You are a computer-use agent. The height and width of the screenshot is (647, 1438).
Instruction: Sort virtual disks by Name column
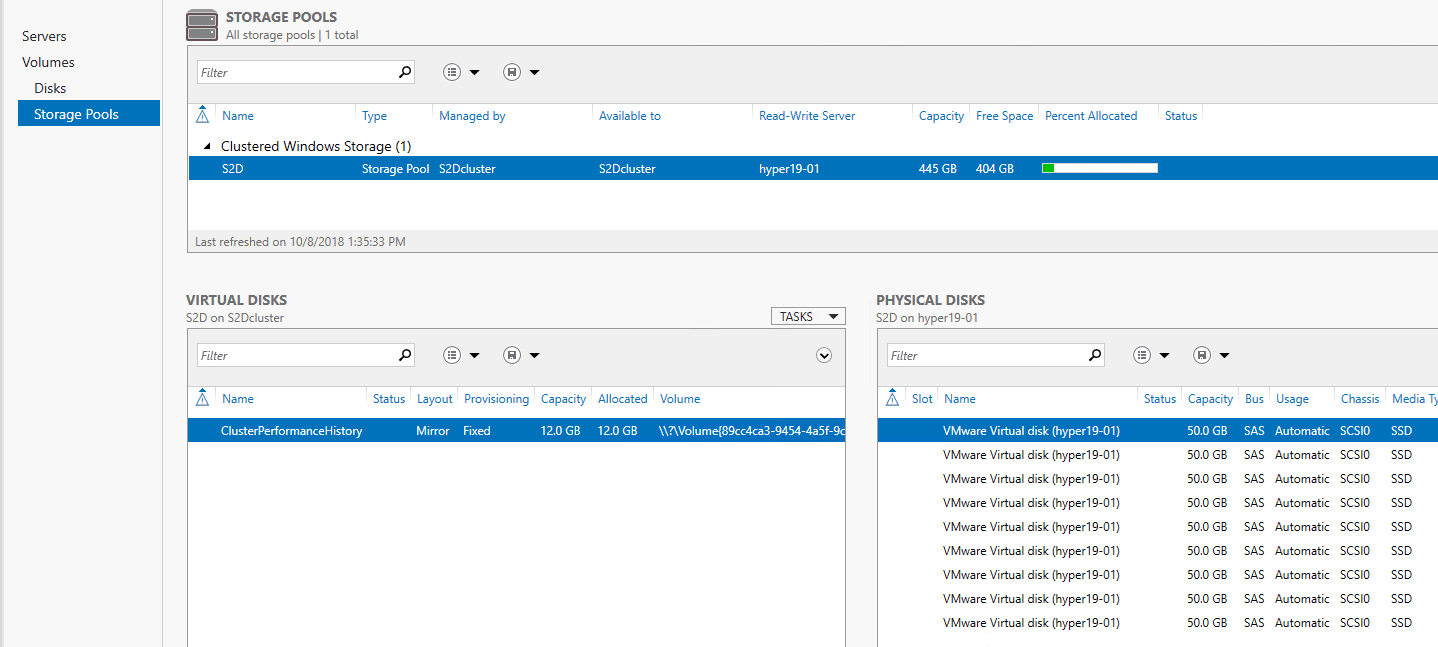click(x=238, y=399)
